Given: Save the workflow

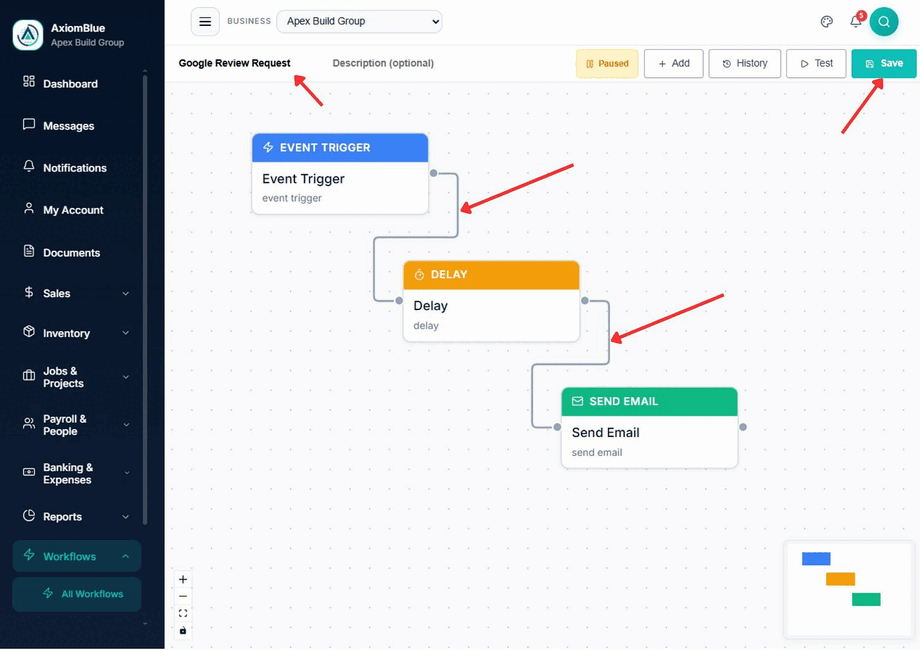Looking at the screenshot, I should [884, 63].
